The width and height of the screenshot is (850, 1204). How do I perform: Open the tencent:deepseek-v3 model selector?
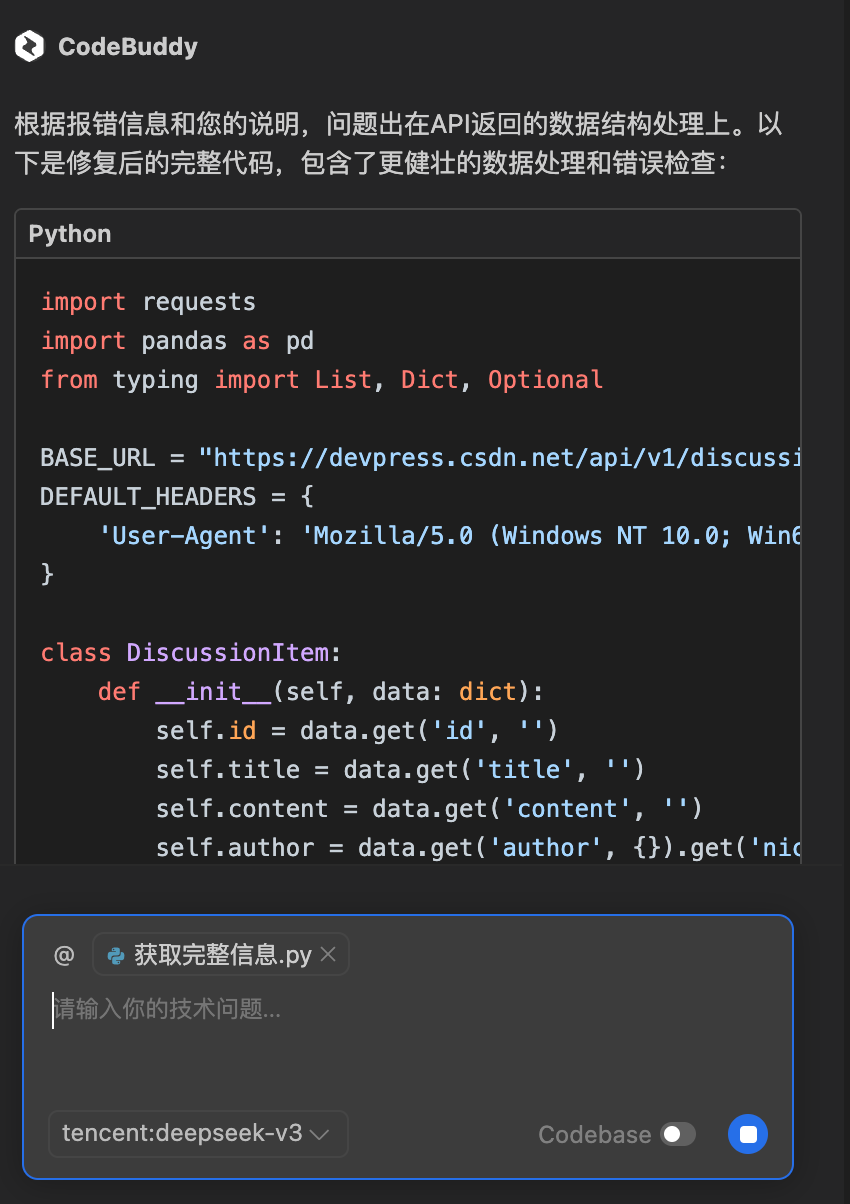click(x=197, y=1134)
